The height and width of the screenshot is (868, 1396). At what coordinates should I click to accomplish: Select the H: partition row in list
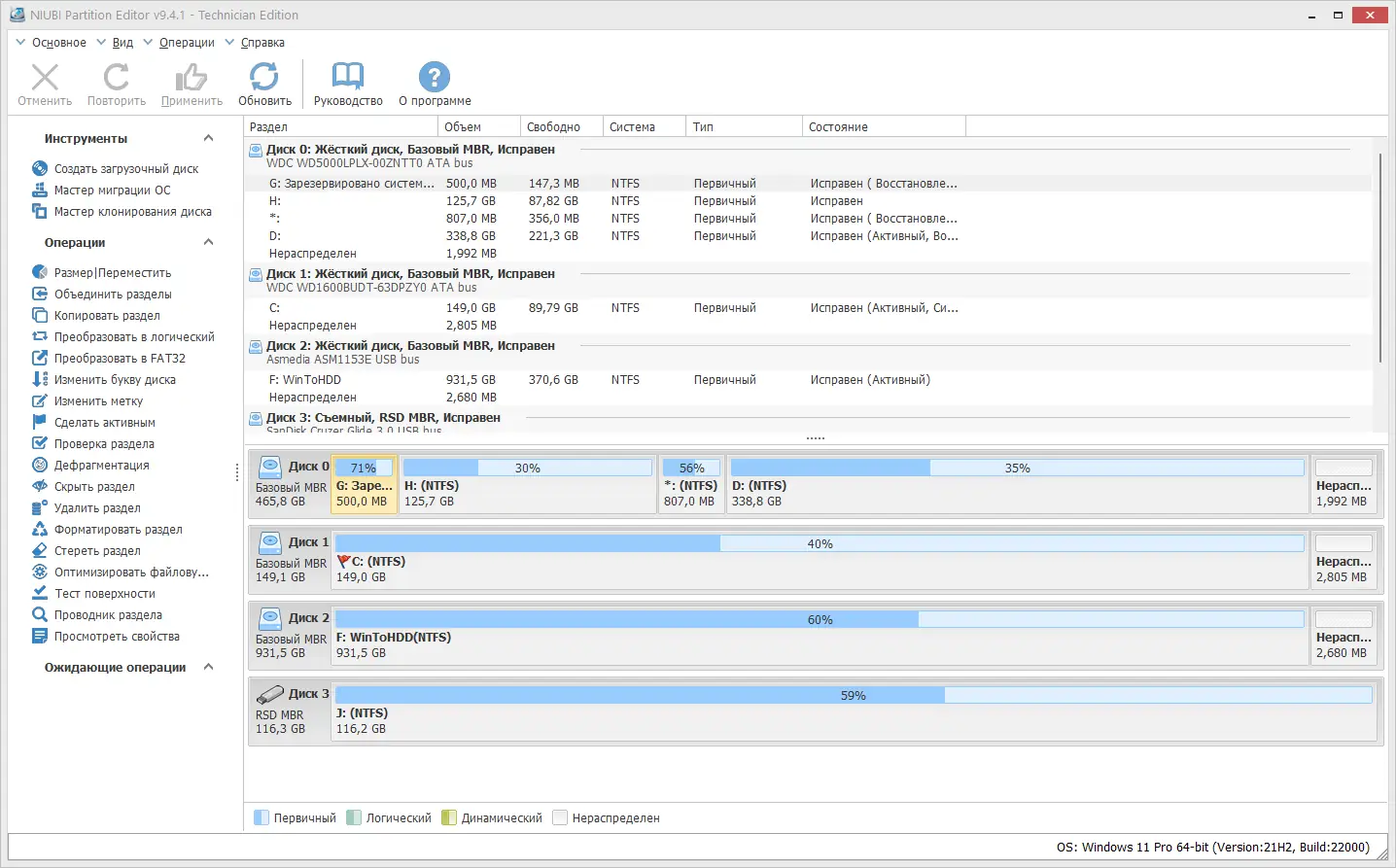808,201
